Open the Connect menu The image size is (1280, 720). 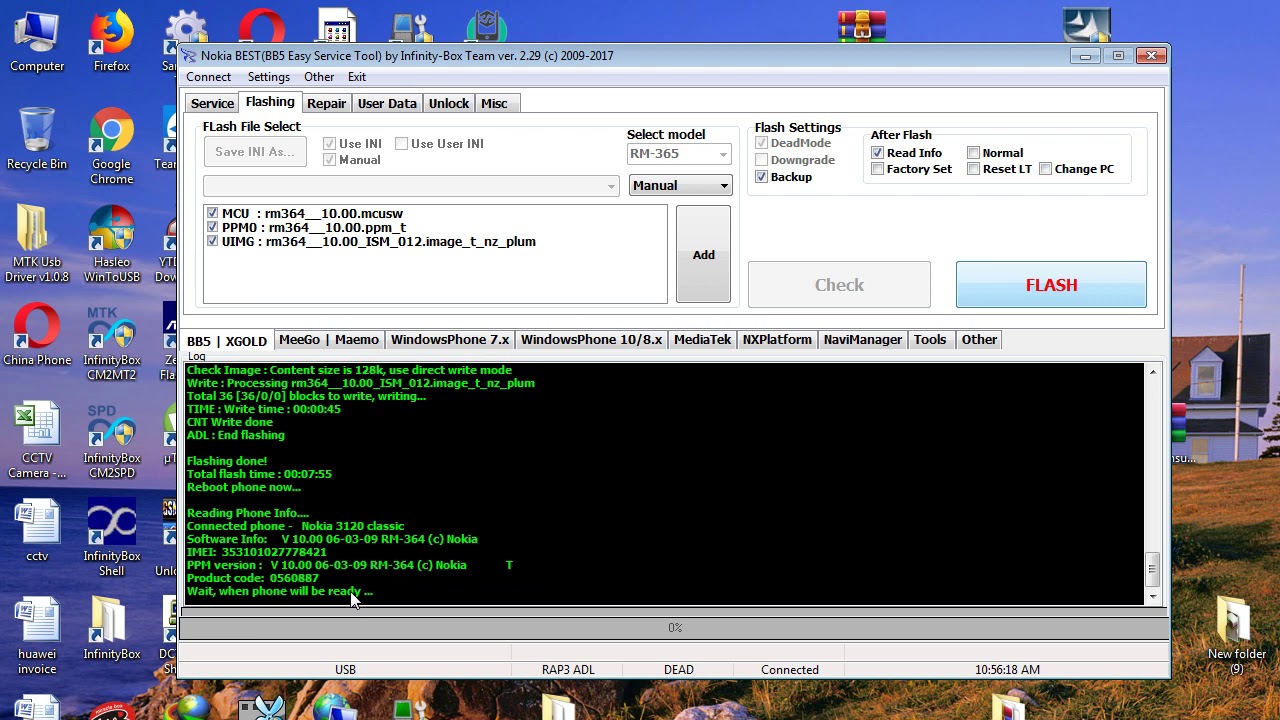208,77
